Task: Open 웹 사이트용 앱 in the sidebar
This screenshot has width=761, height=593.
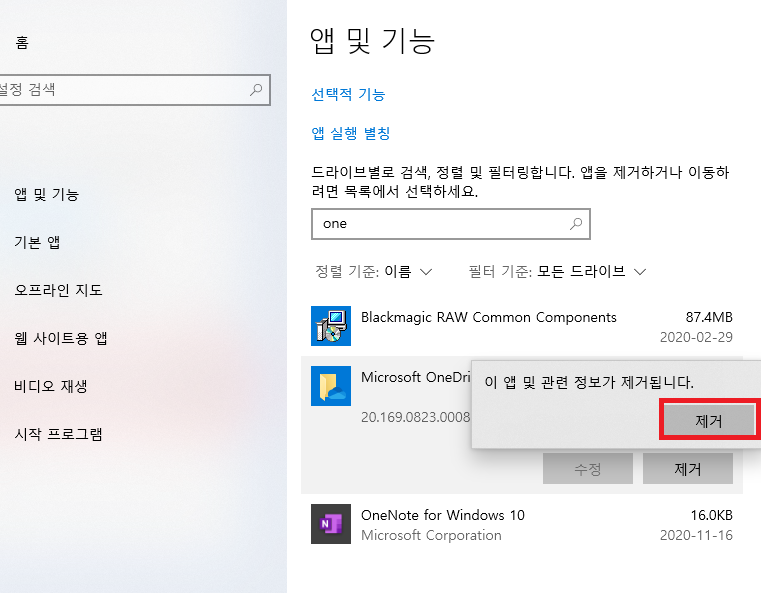Action: 61,338
